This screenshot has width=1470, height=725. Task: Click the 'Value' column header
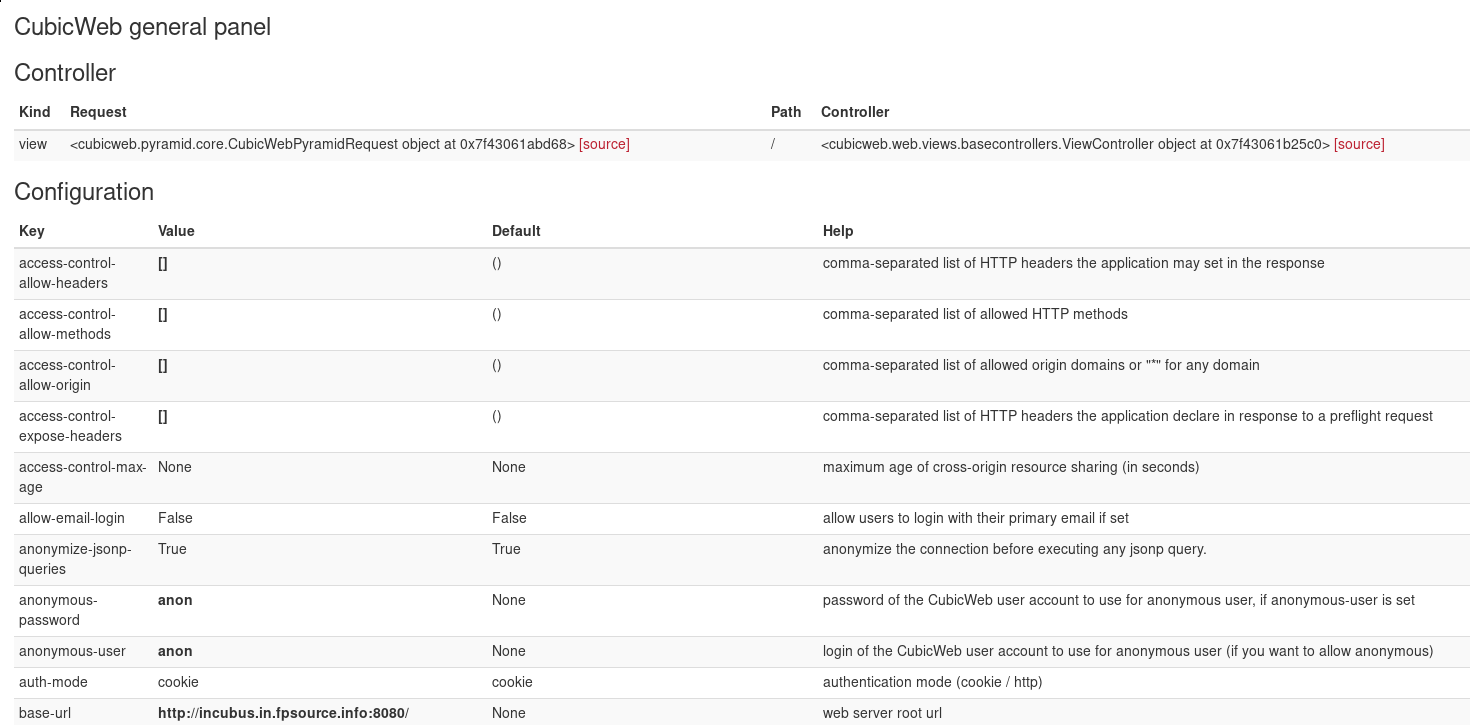(x=176, y=231)
